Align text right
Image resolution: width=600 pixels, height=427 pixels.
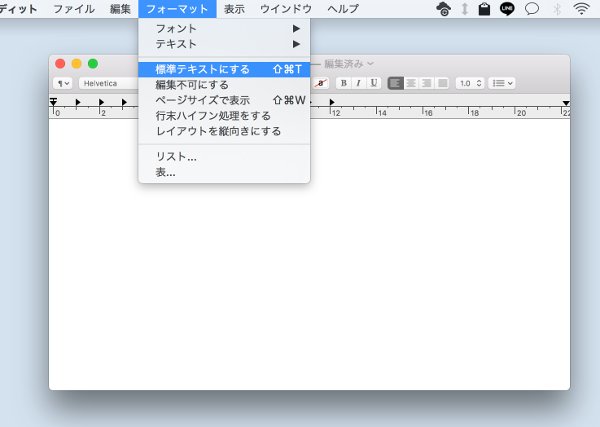(426, 83)
